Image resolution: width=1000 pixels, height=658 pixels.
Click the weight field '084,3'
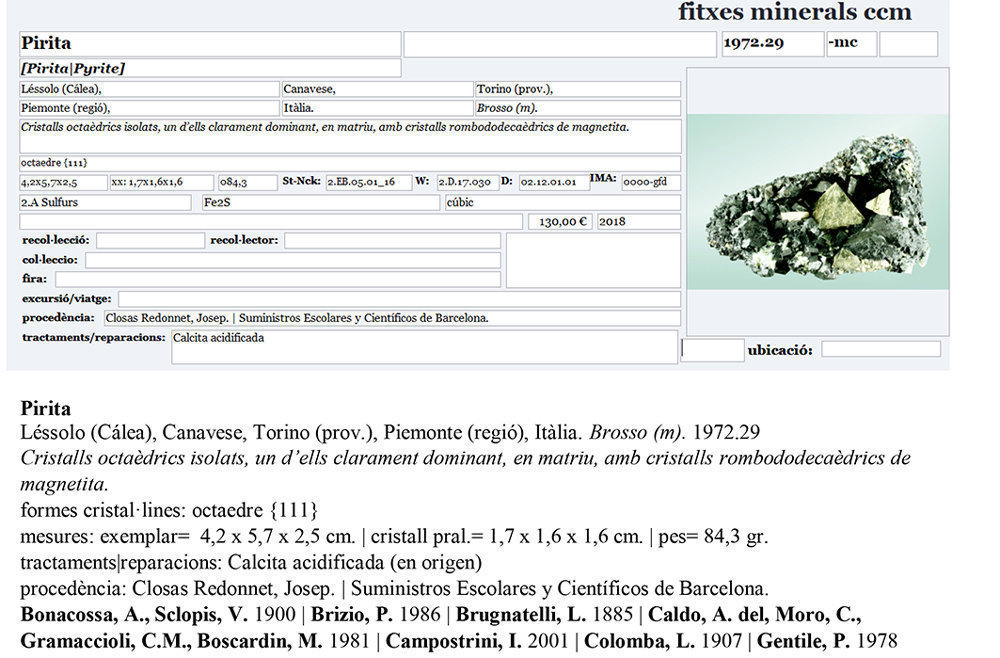247,182
